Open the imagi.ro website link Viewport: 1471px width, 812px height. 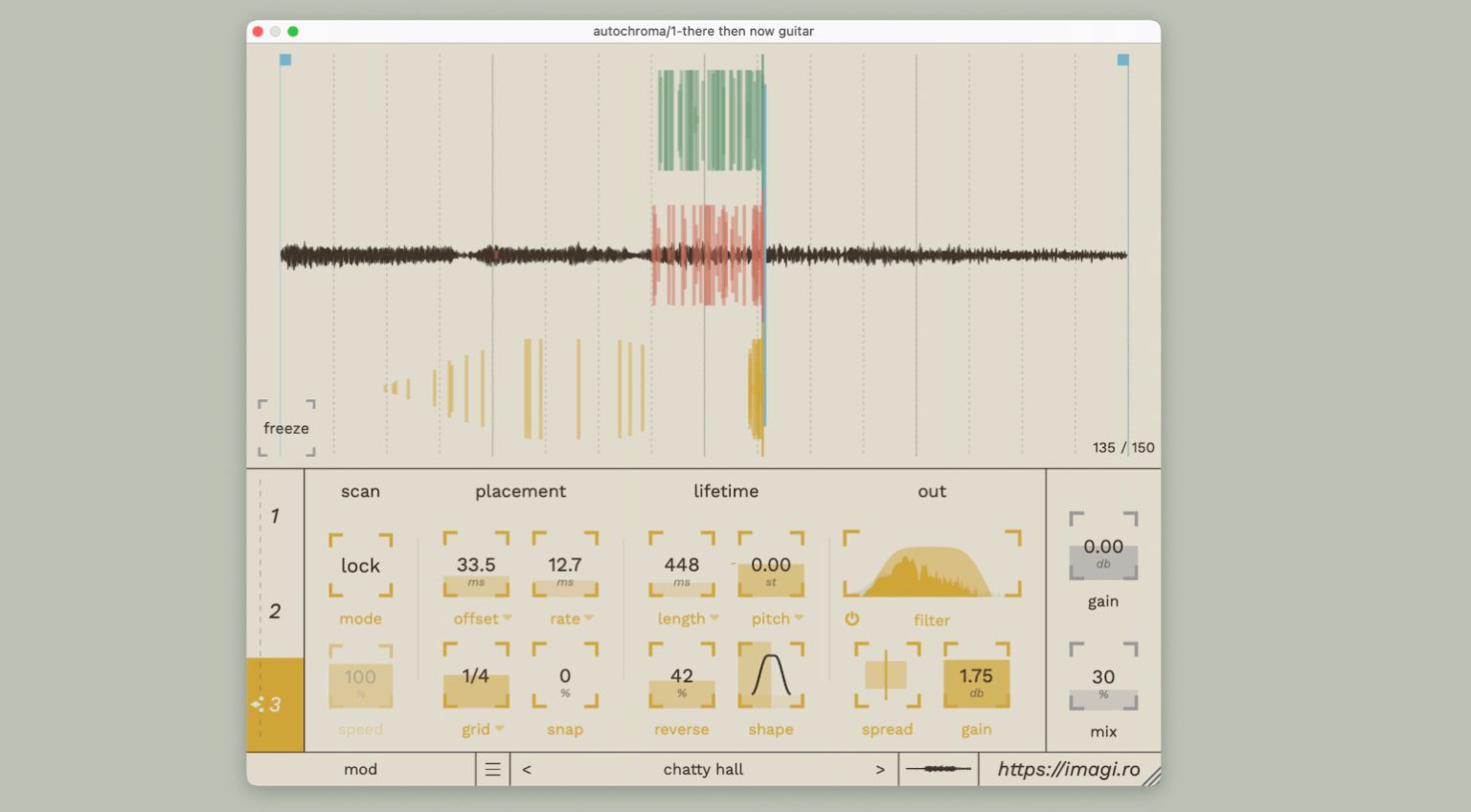click(x=1068, y=769)
